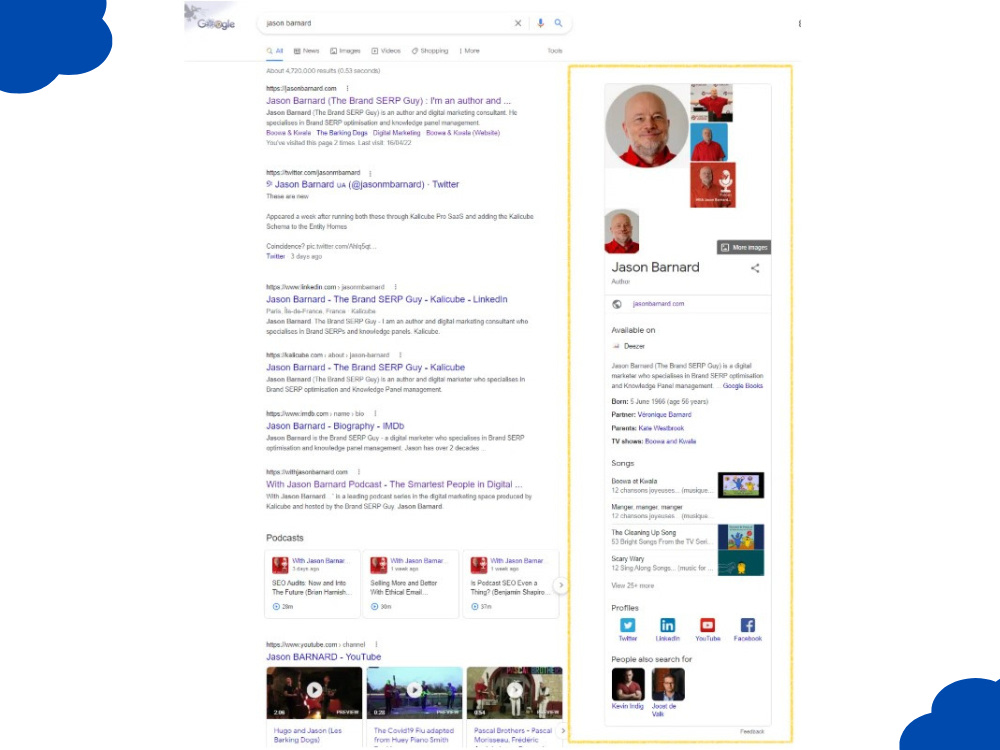The width and height of the screenshot is (1000, 750).
Task: Open the YouTube profile icon
Action: point(707,625)
